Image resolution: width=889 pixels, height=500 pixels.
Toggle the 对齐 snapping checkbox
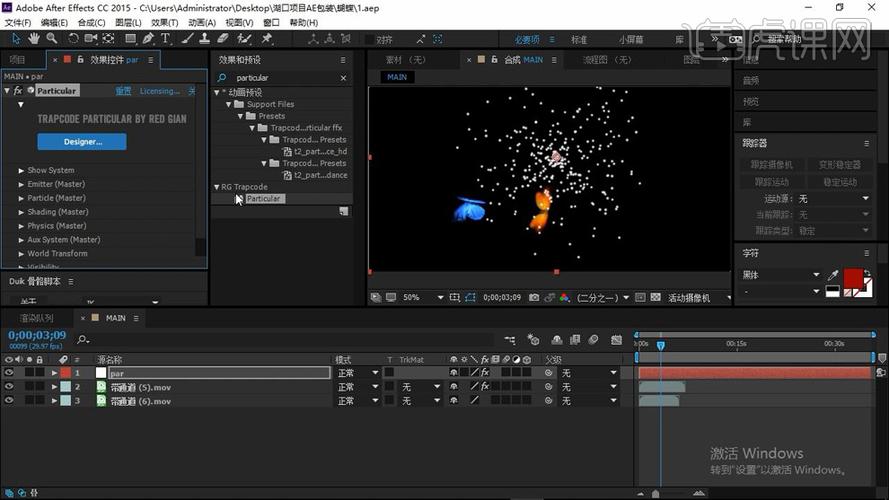(x=370, y=40)
